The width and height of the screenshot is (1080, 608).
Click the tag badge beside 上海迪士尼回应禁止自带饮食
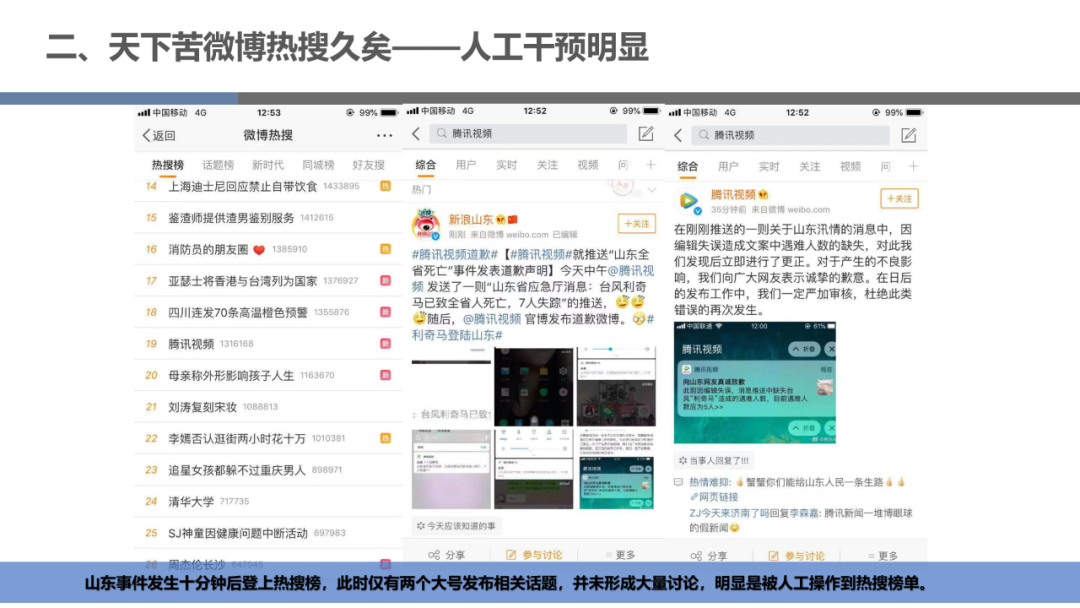click(x=386, y=186)
